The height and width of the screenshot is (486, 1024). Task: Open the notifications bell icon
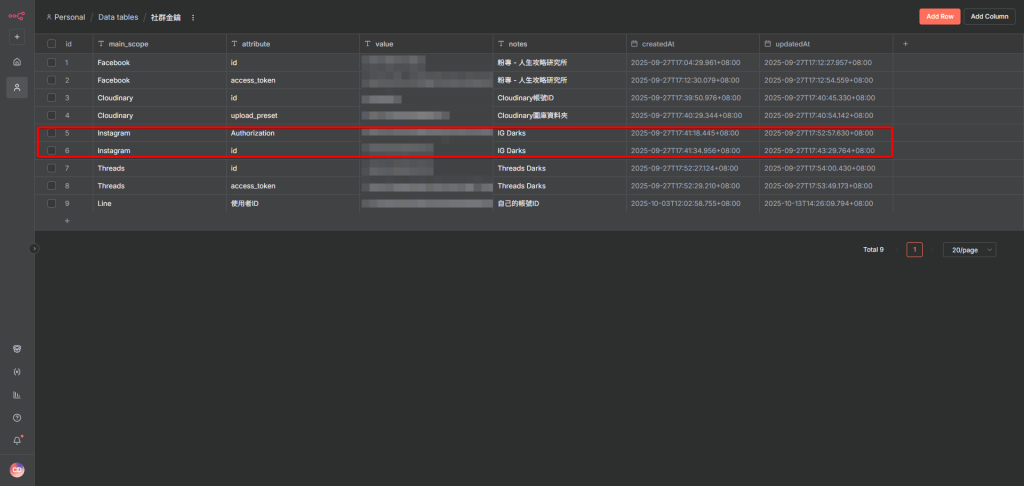[x=17, y=441]
